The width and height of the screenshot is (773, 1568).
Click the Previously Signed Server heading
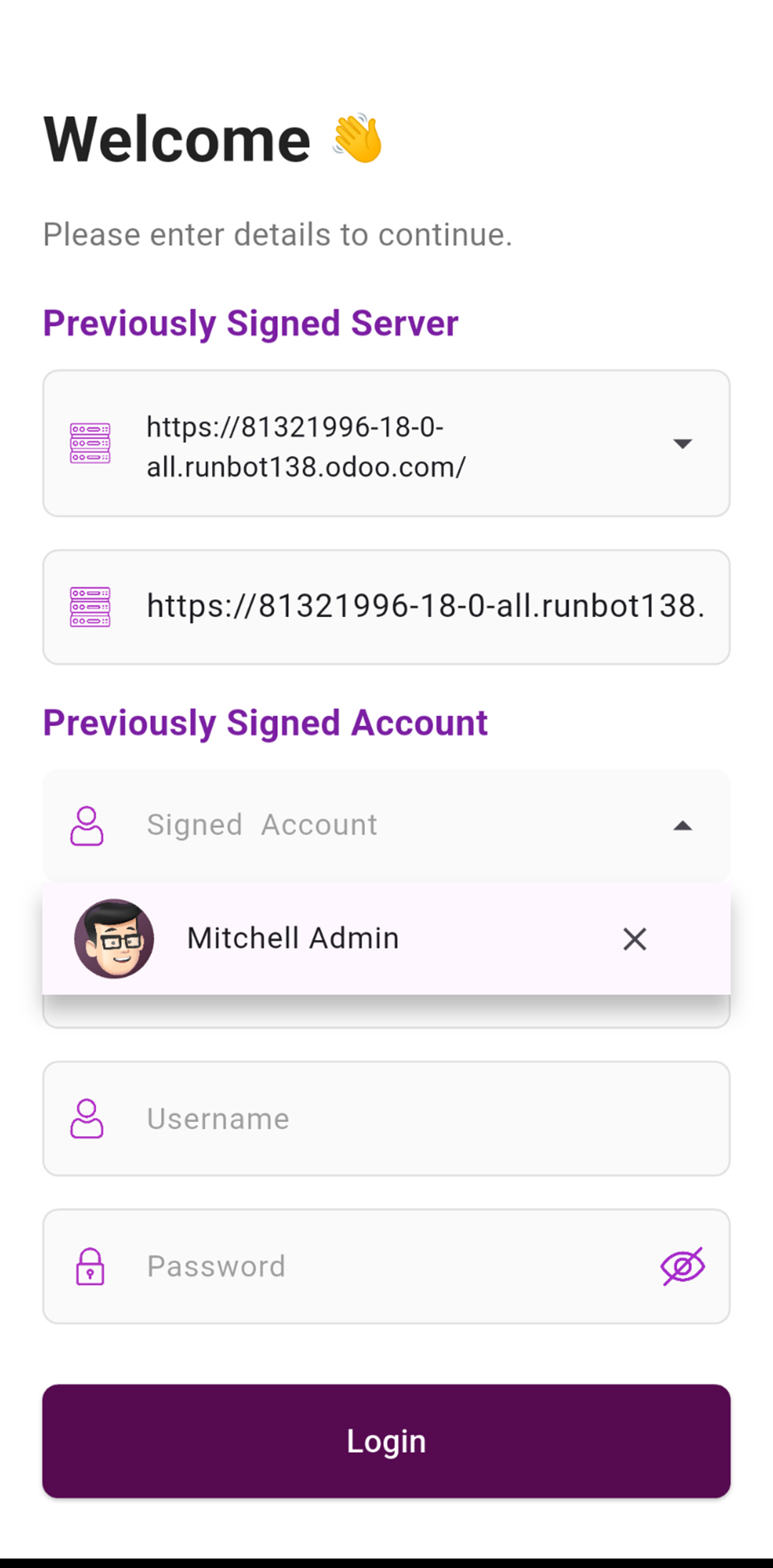coord(251,323)
